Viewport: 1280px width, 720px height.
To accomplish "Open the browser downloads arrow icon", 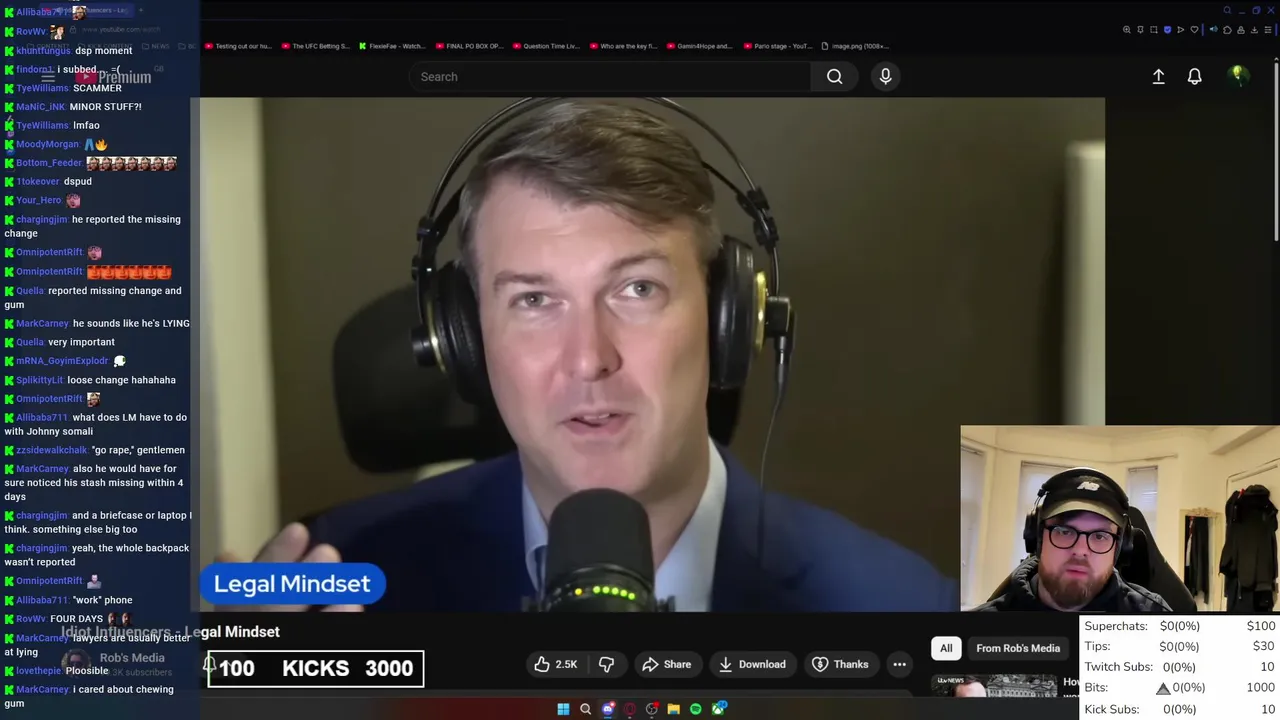I will tap(1254, 30).
